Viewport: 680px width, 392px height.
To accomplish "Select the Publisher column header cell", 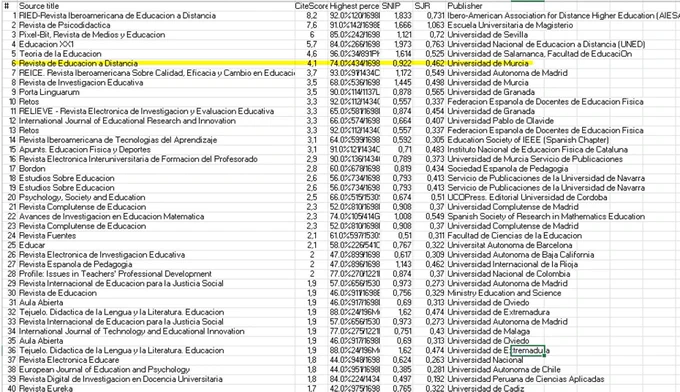I will [x=465, y=6].
